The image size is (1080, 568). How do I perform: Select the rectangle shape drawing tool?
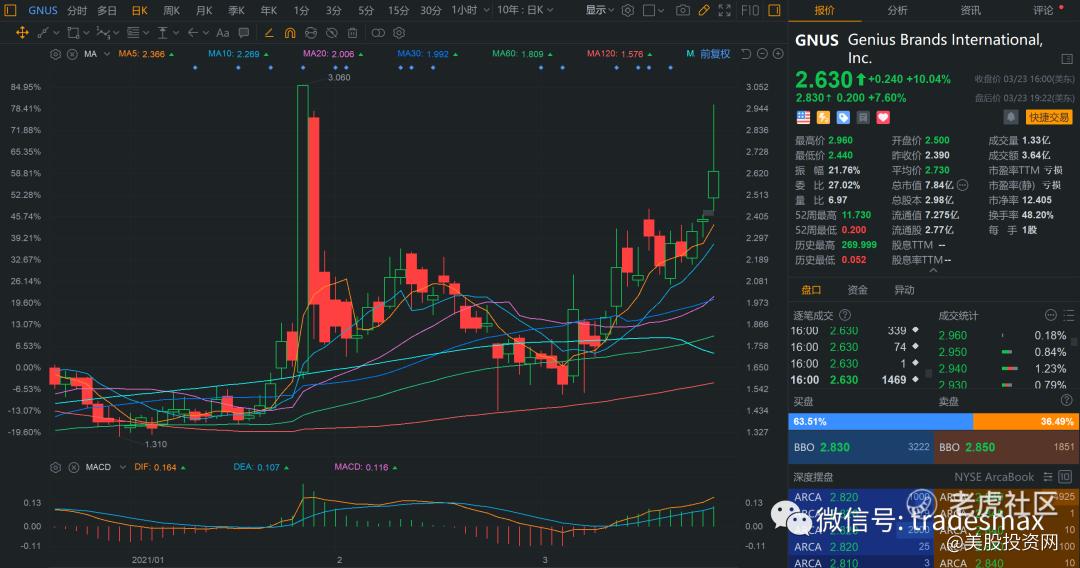[73, 32]
